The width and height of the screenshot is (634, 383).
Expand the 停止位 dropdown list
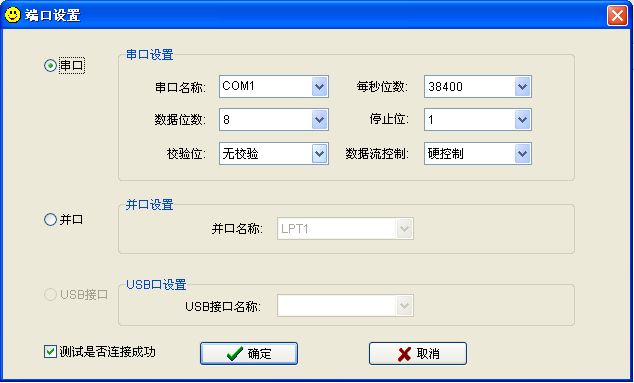pyautogui.click(x=522, y=120)
